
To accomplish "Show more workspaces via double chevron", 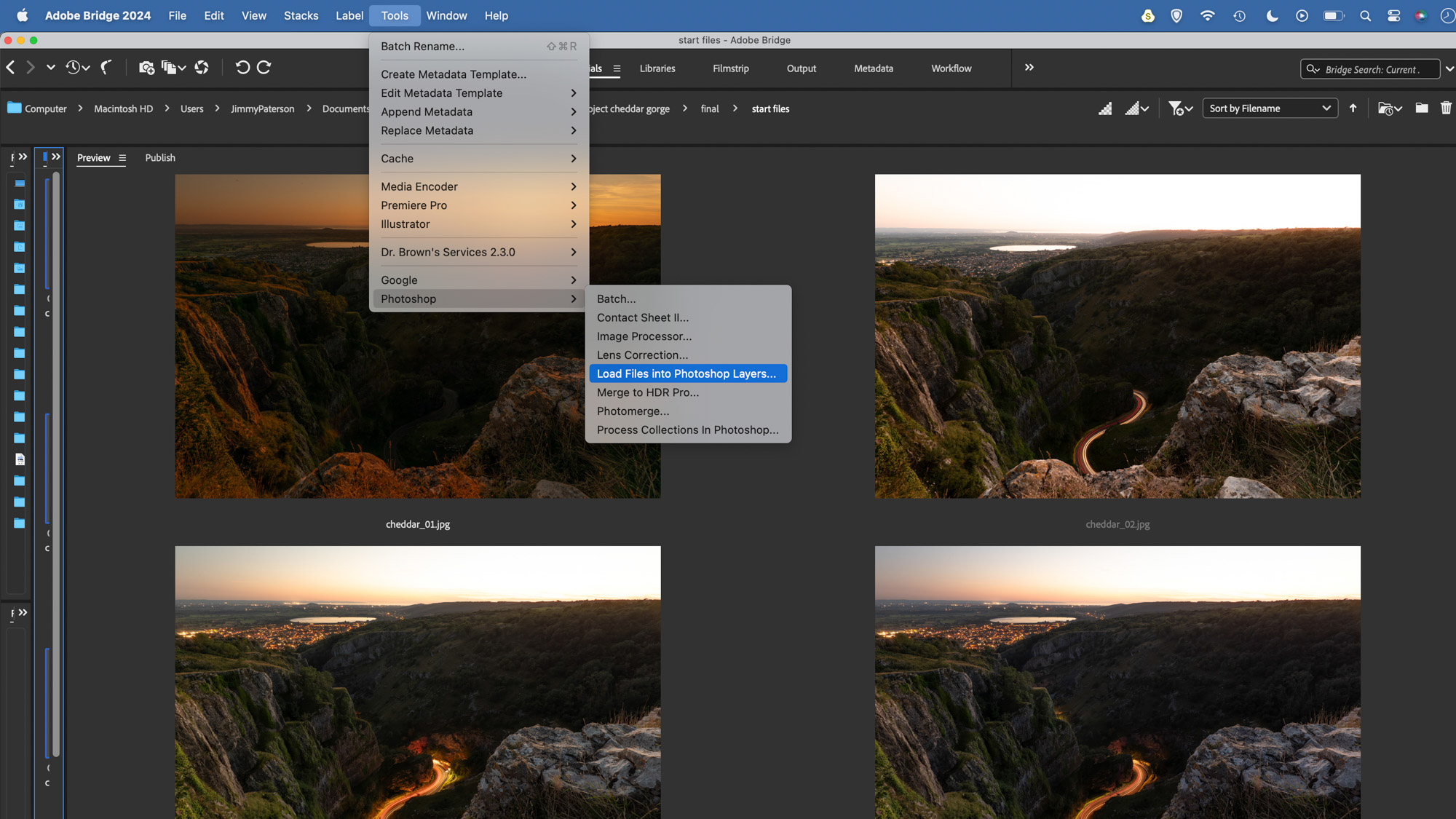I will pos(1029,67).
